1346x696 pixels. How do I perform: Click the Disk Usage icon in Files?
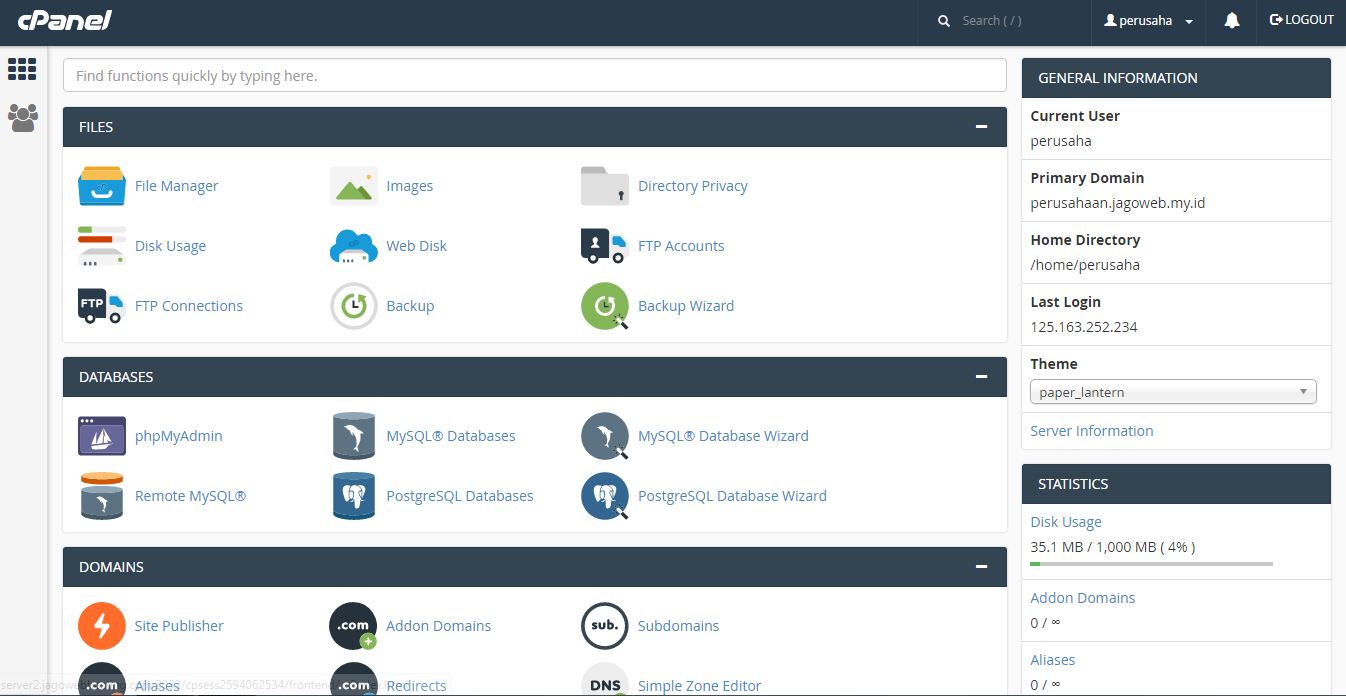(102, 246)
